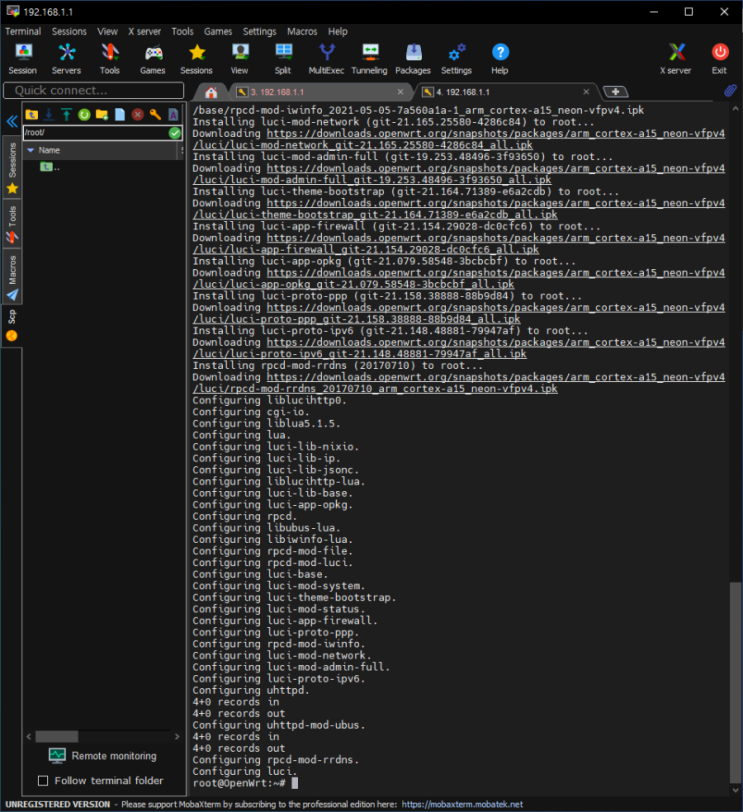
Task: Open the parent folder '..' entry
Action: (48, 167)
